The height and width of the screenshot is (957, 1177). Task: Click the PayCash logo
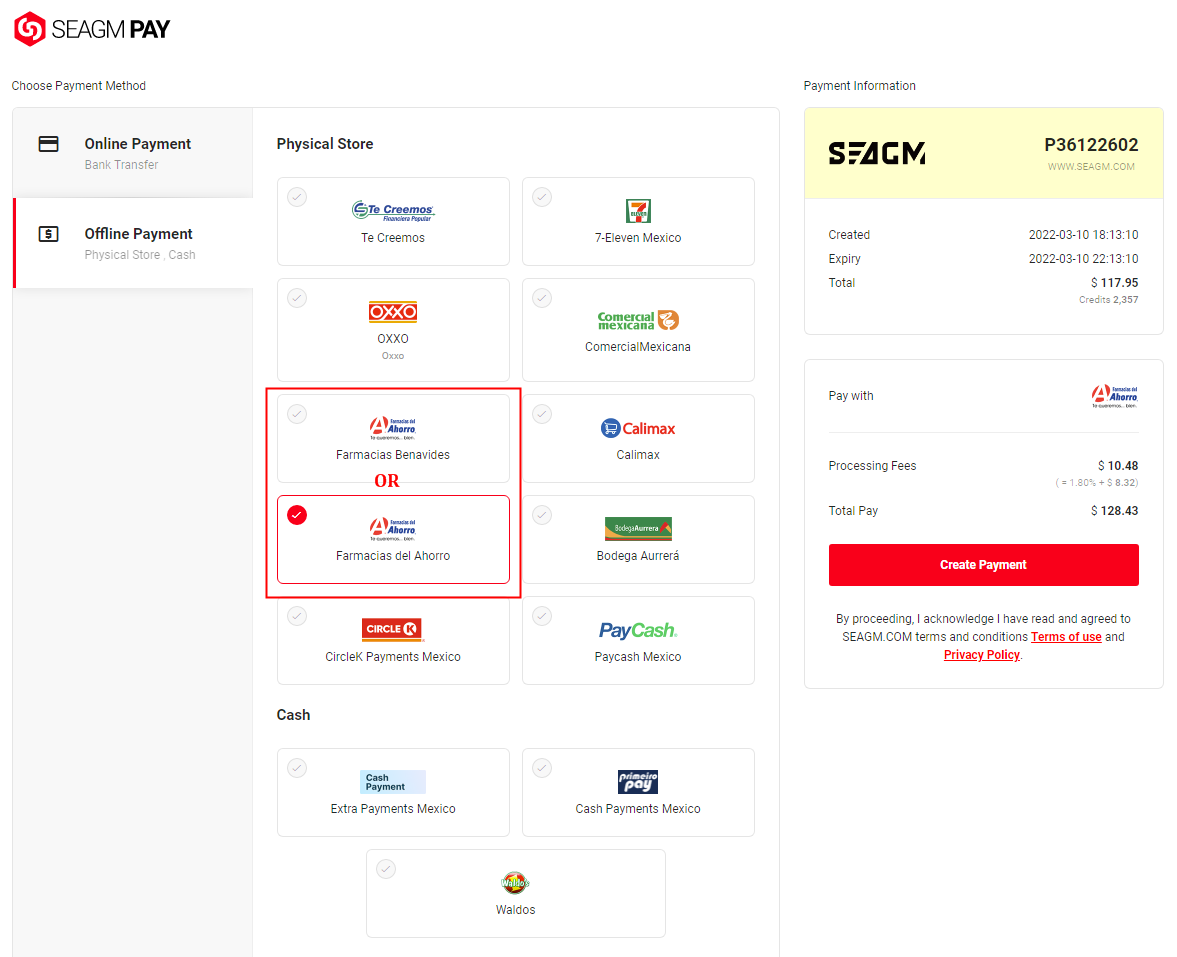coord(638,630)
